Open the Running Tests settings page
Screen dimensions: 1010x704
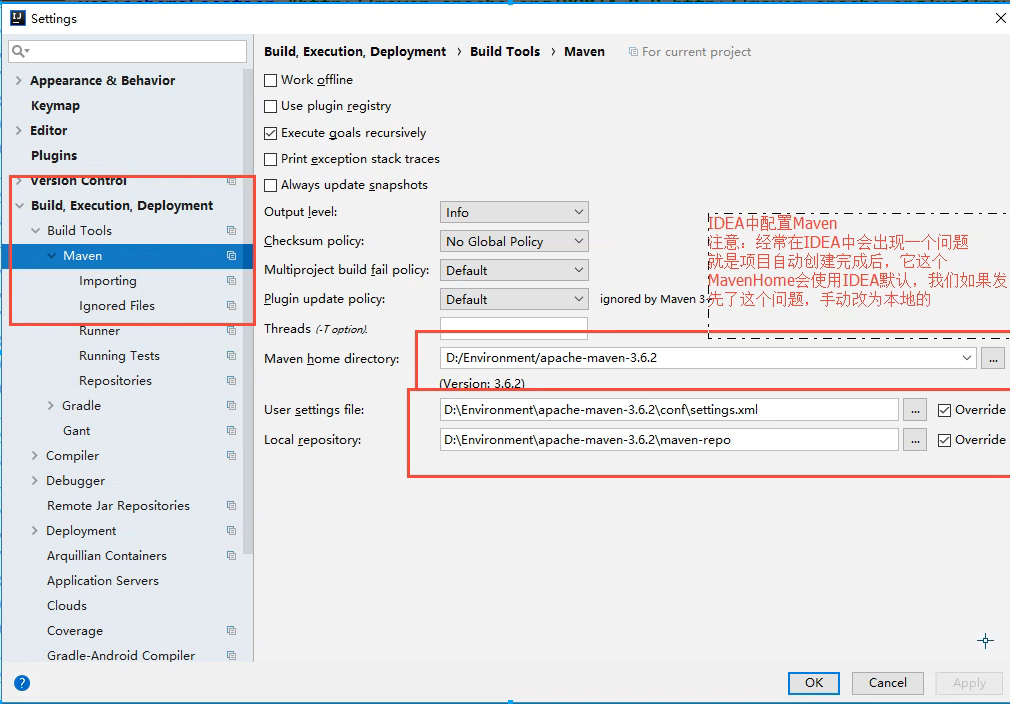[x=119, y=356]
